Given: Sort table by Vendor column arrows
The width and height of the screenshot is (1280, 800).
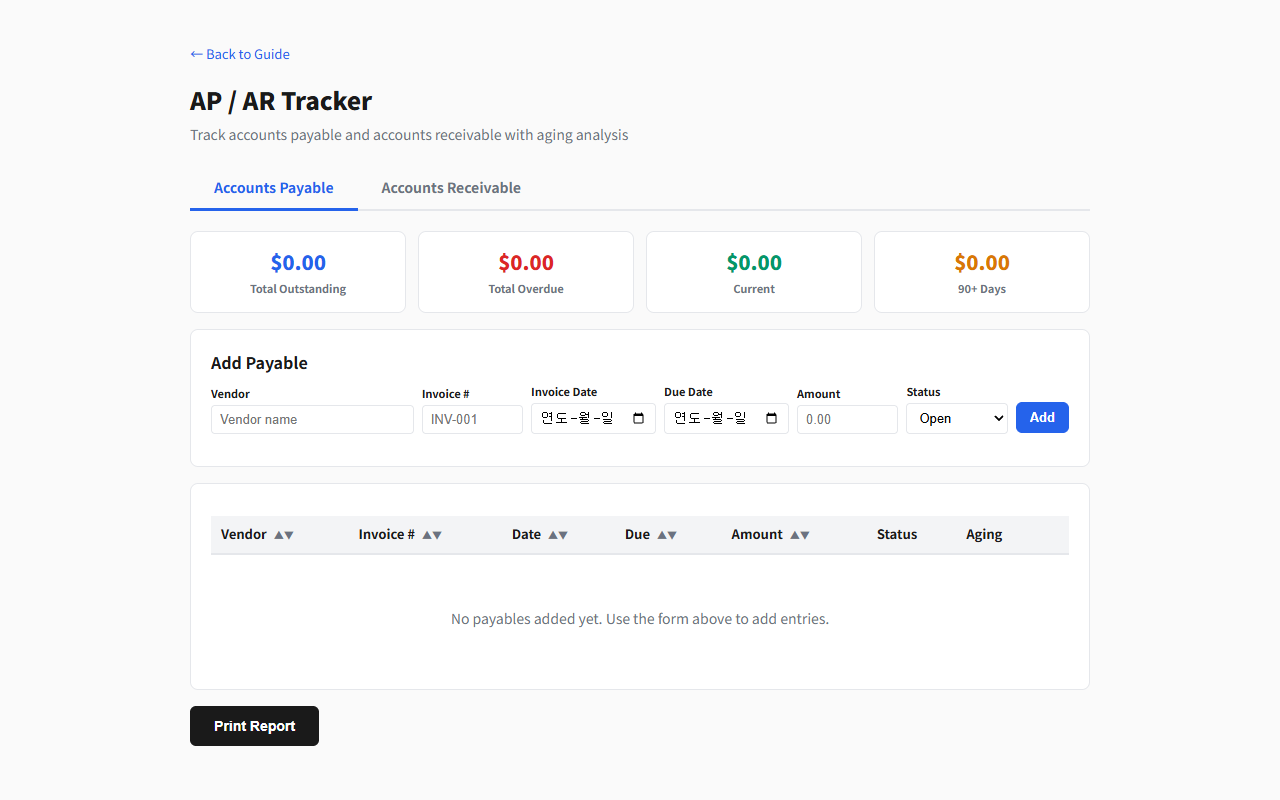Looking at the screenshot, I should tap(283, 535).
